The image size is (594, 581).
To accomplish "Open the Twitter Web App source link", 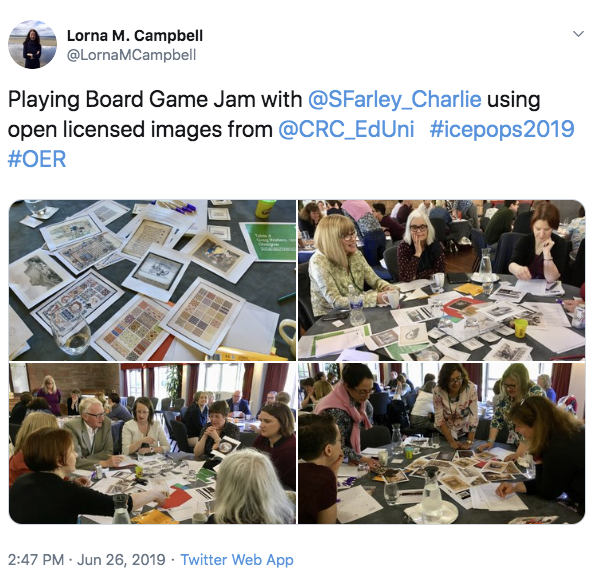I will (x=237, y=560).
